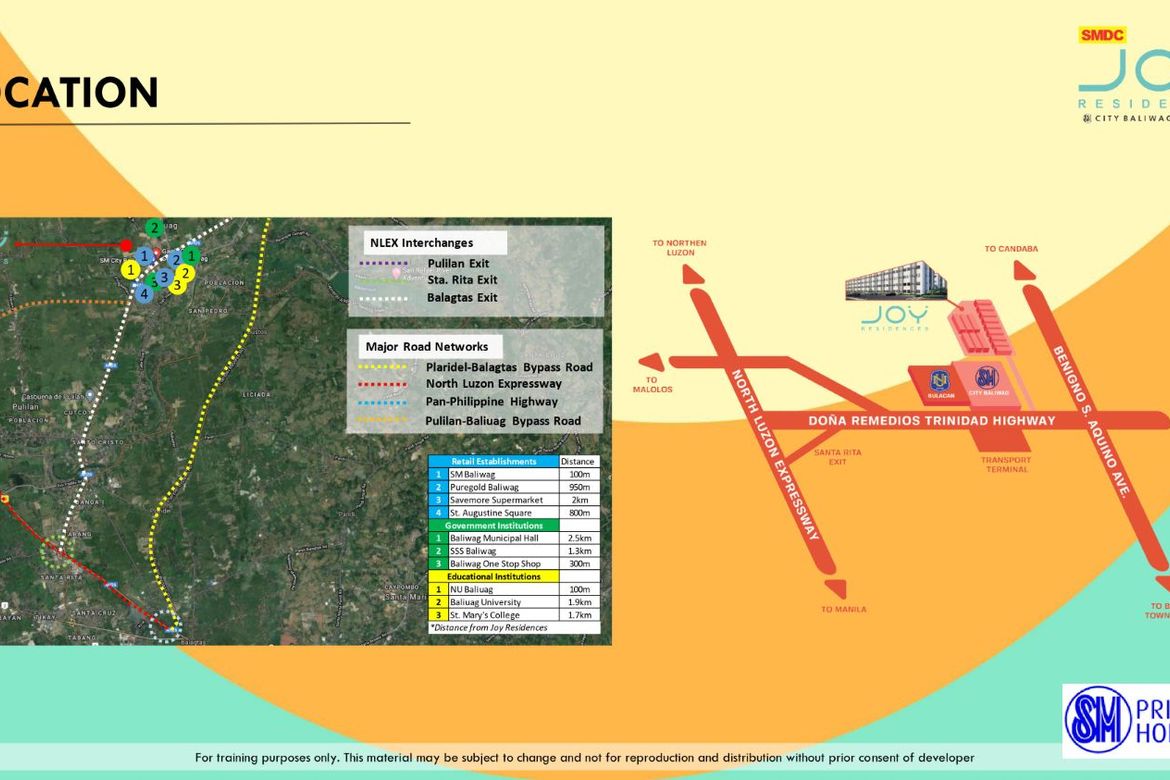Image resolution: width=1170 pixels, height=780 pixels.
Task: Click the Joy Residences building illustration
Action: 895,280
